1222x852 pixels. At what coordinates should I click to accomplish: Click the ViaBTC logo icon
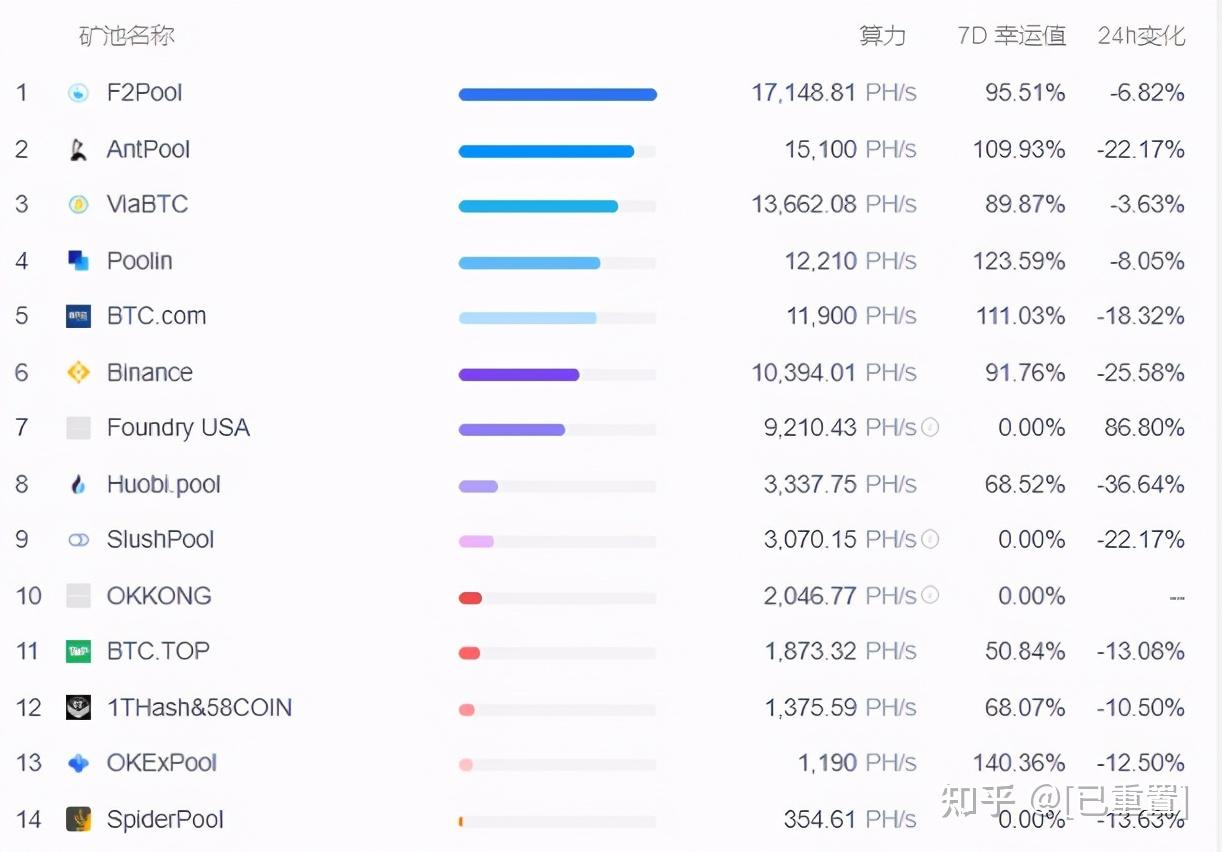(x=78, y=205)
